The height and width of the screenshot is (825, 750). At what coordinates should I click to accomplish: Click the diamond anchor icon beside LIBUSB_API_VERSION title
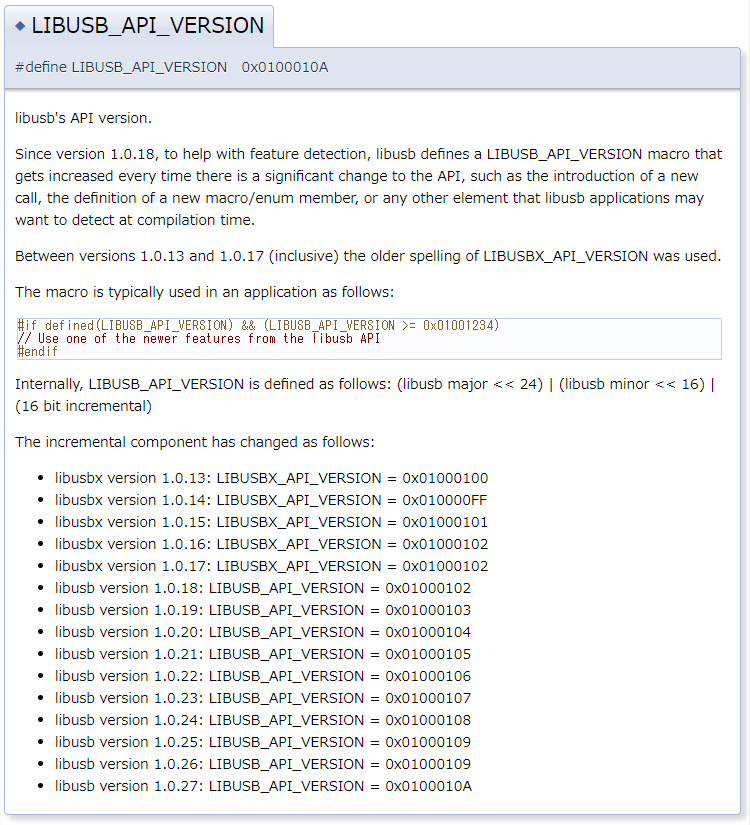(x=20, y=26)
